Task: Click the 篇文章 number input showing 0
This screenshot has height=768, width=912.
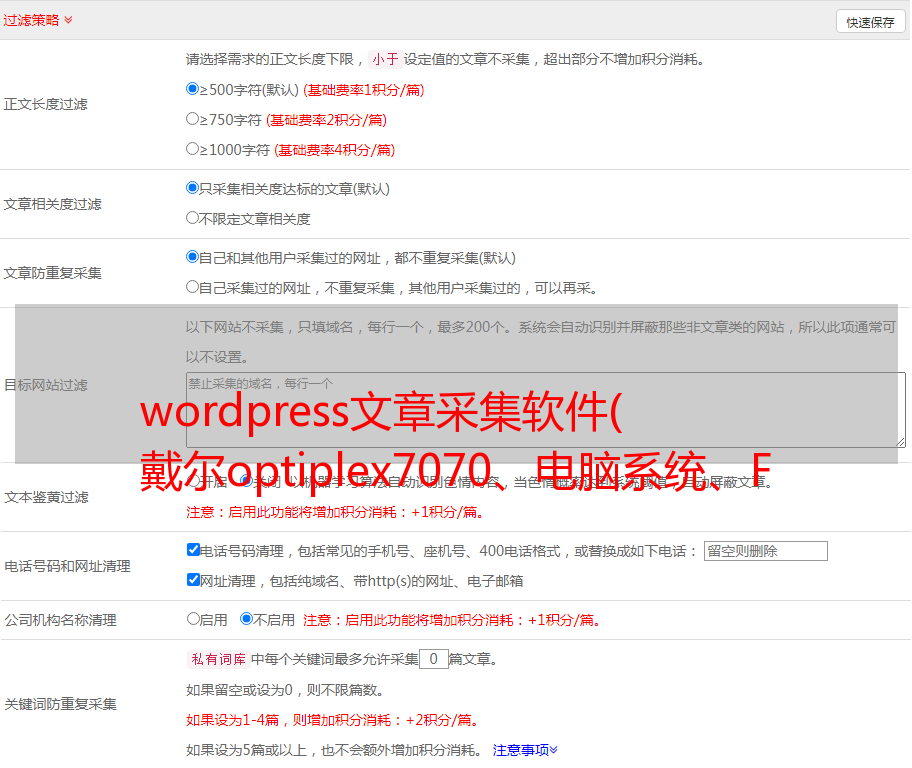Action: click(x=433, y=659)
